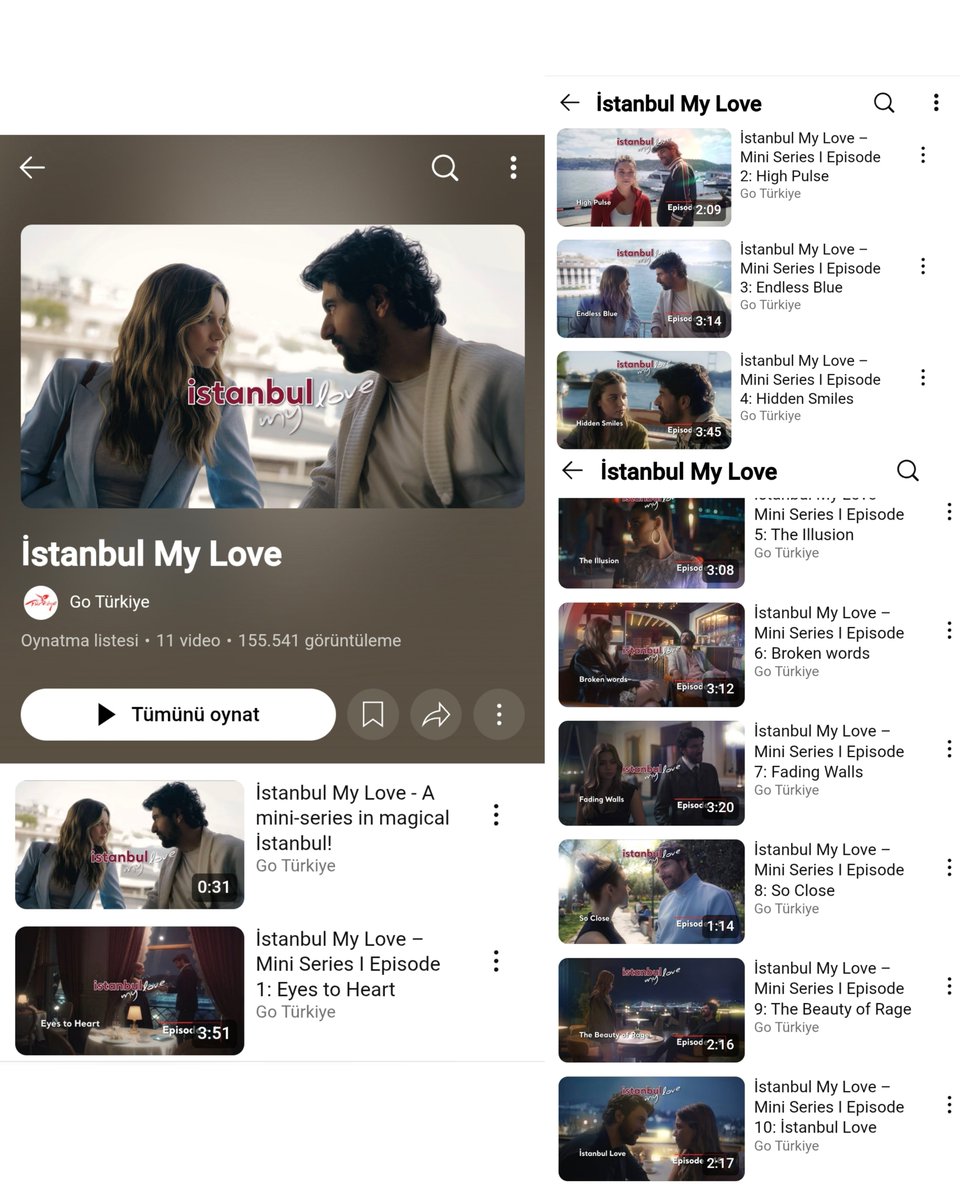Open options for Episode 5: The Illusion
Viewport: 960px width, 1200px height.
pos(949,512)
